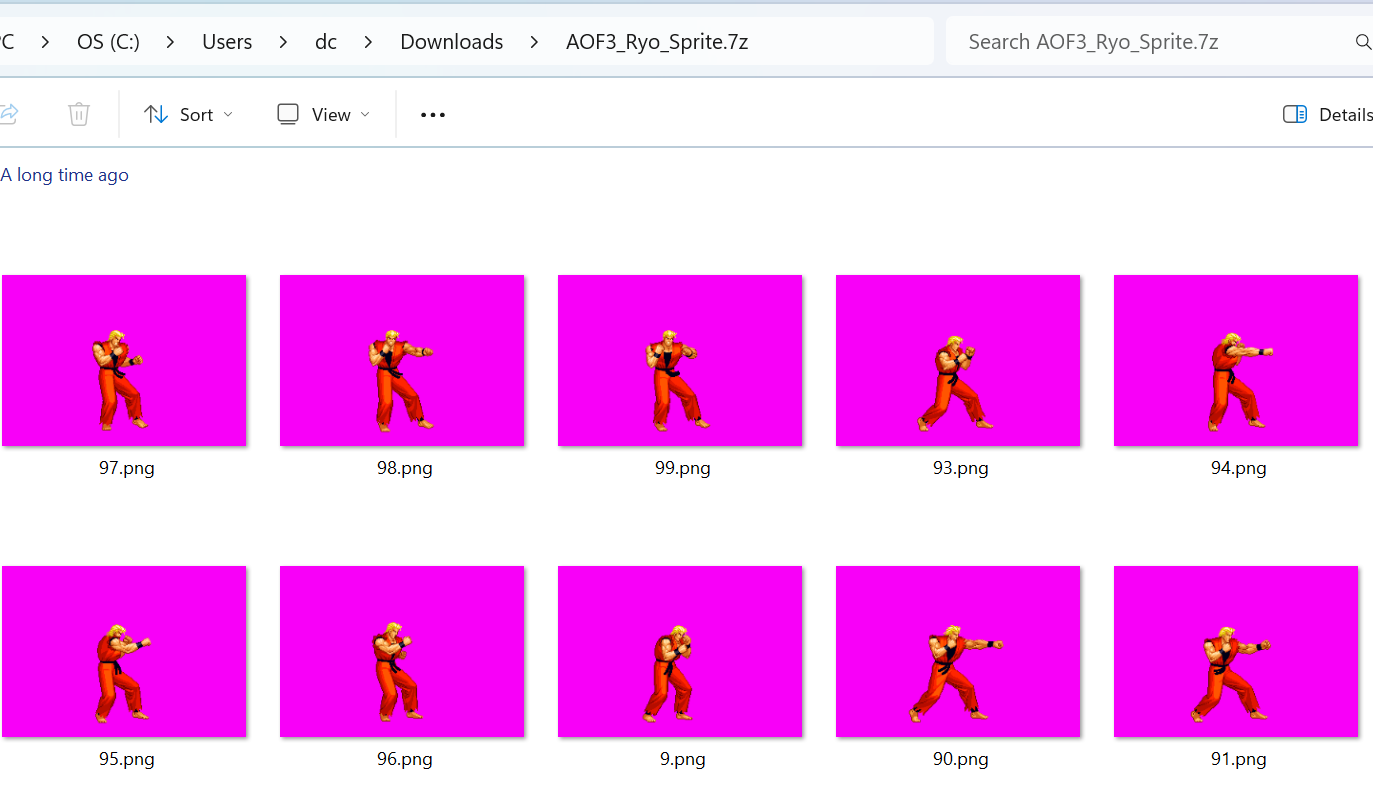Click in the Search AOF3_Ryo_Sprite.7z field
The image size is (1373, 800).
click(x=1140, y=42)
